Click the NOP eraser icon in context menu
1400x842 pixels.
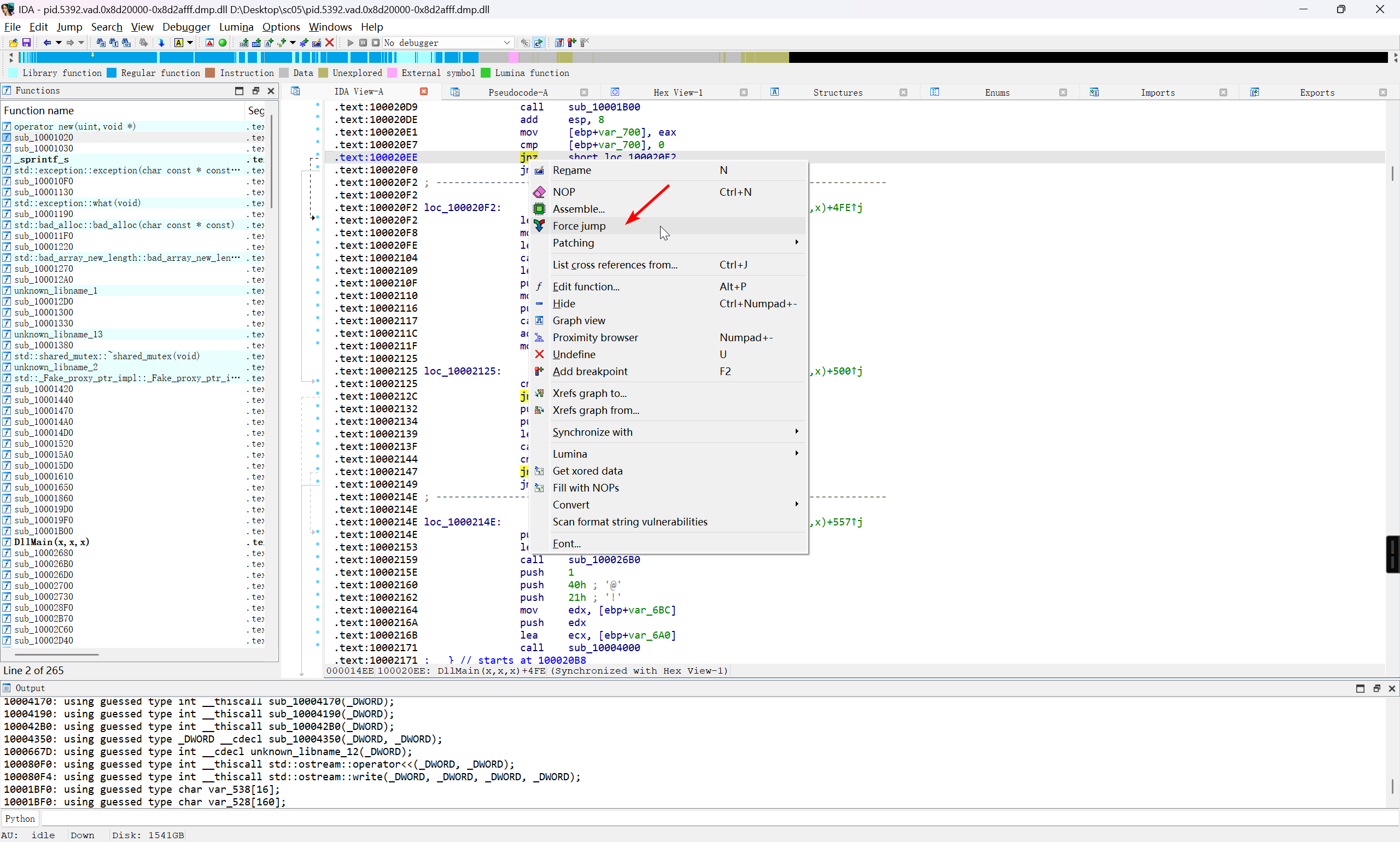coord(539,192)
